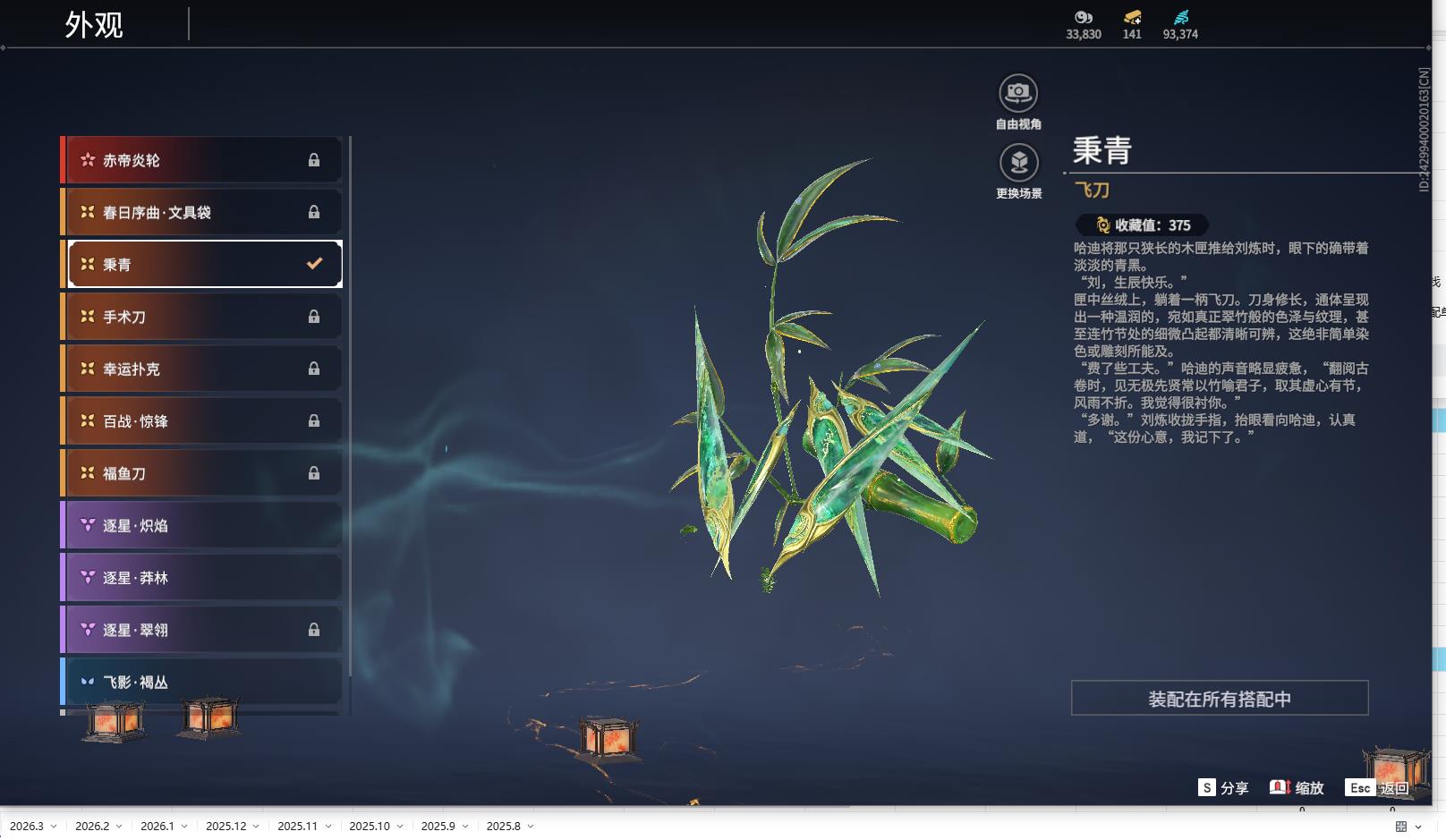Image resolution: width=1446 pixels, height=840 pixels.
Task: Click the lock icon on 手术刀 entry
Action: click(314, 316)
